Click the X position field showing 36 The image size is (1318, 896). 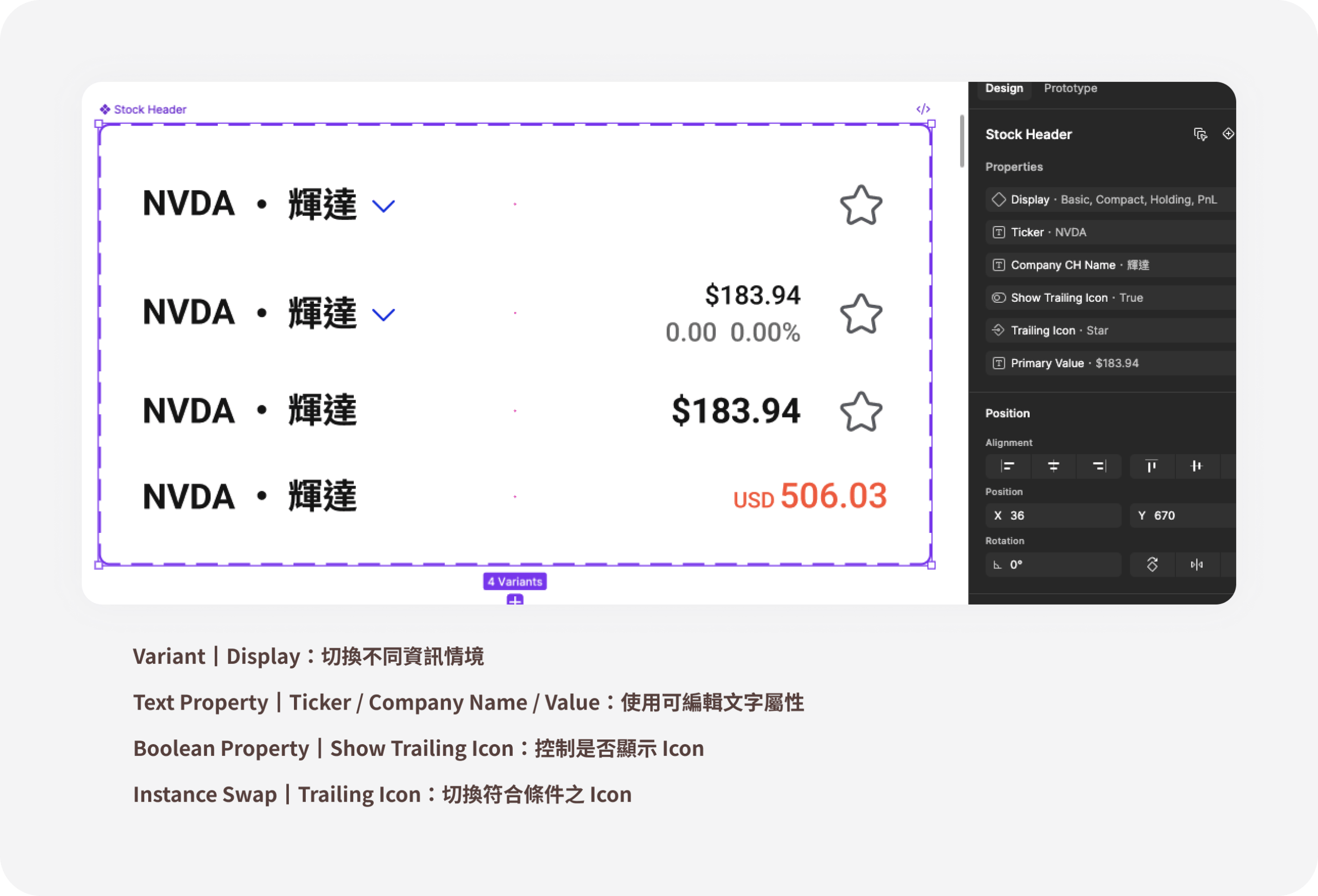tap(1053, 515)
